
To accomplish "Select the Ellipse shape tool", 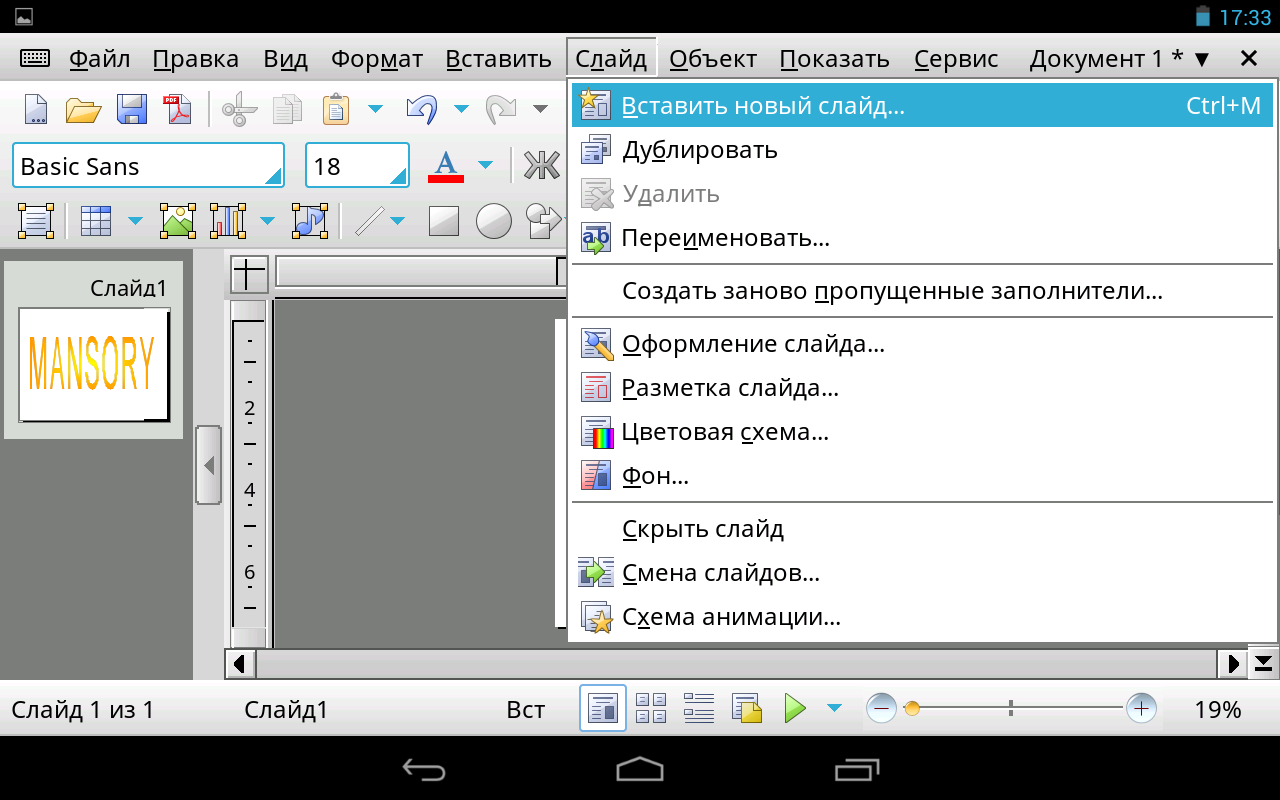I will point(493,221).
